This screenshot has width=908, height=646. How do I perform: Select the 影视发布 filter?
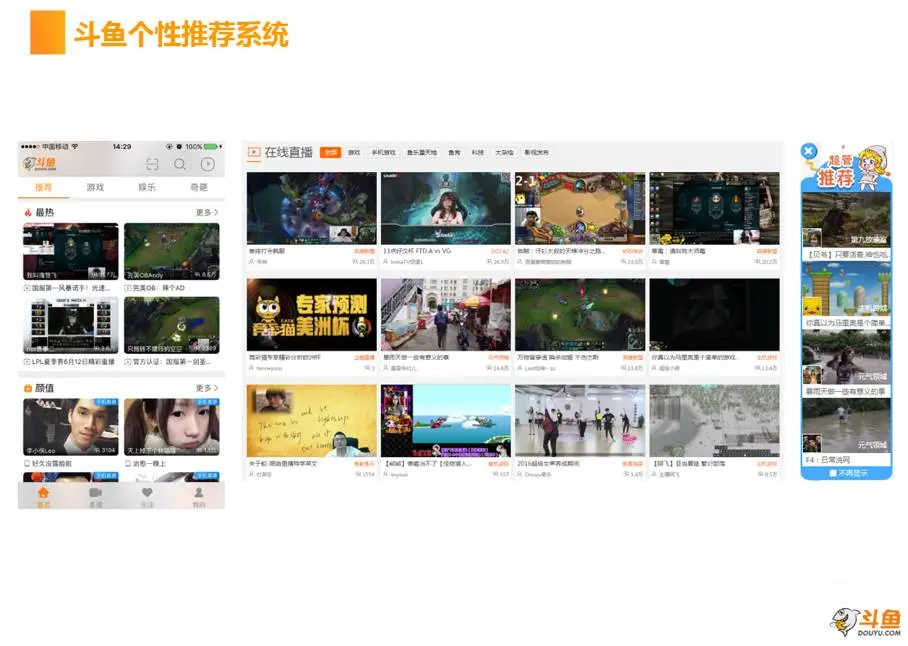[536, 152]
